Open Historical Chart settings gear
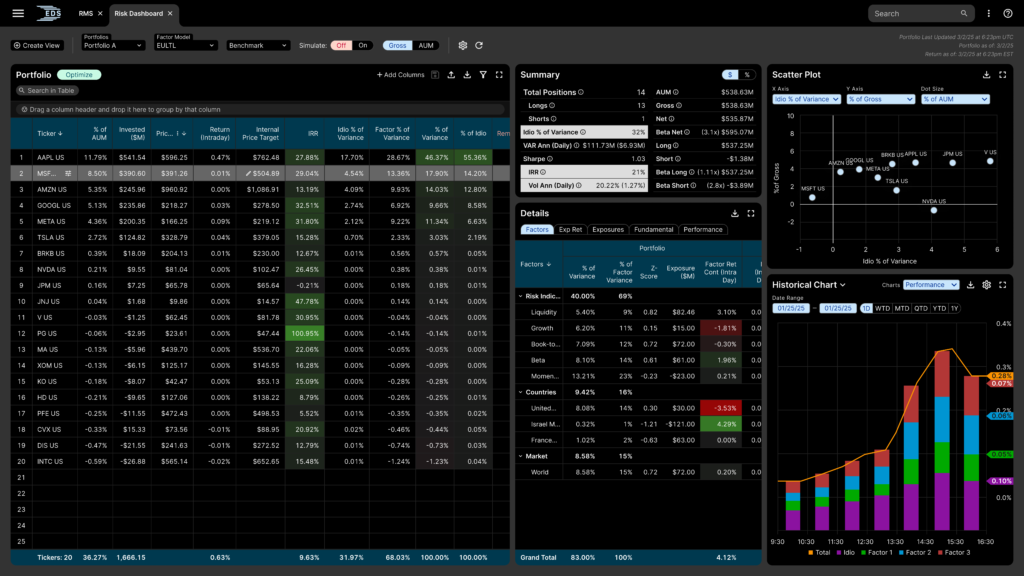This screenshot has width=1024, height=576. pos(987,285)
